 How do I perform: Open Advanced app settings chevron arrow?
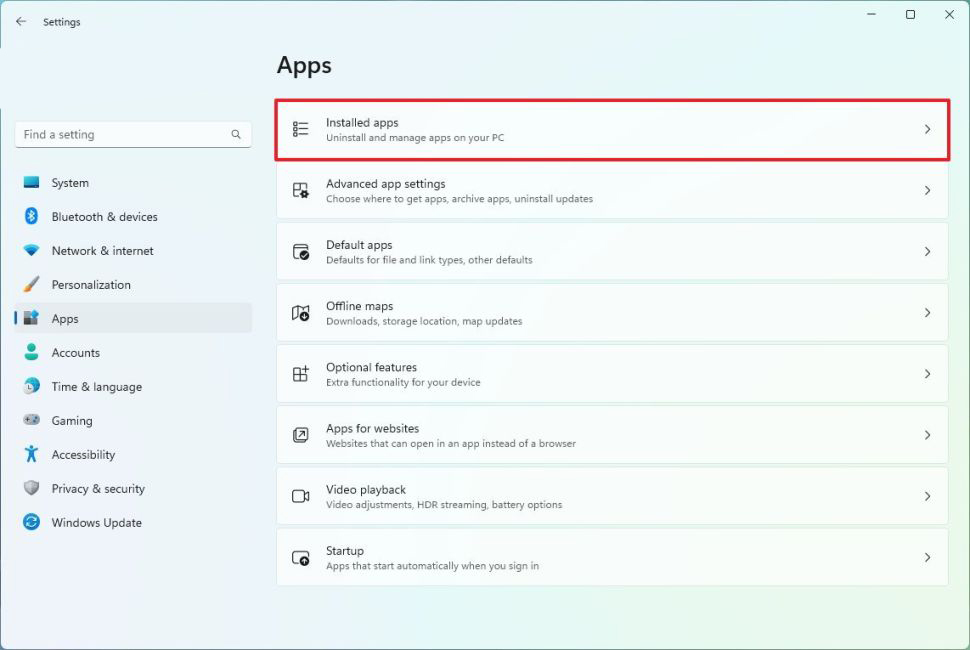click(927, 191)
